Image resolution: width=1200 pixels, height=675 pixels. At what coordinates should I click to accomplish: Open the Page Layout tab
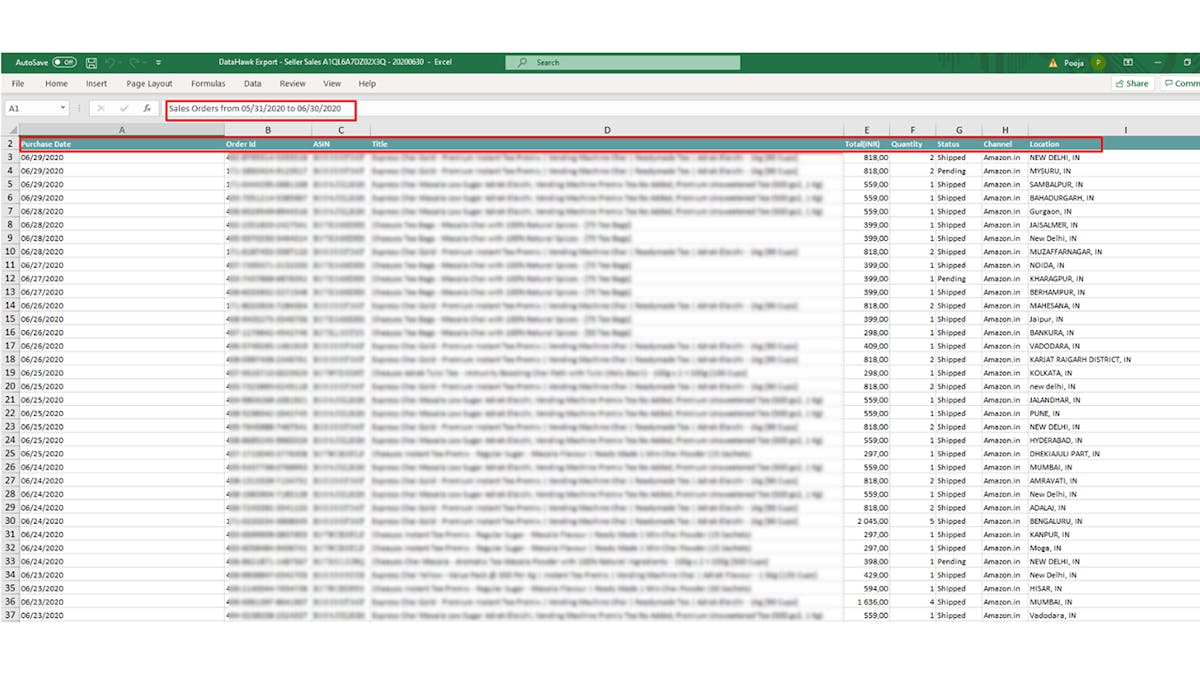pyautogui.click(x=149, y=84)
